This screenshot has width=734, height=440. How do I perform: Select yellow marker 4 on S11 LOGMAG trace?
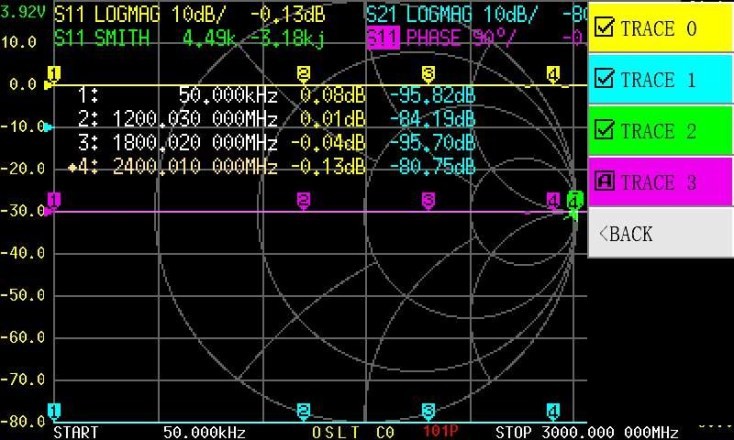[553, 74]
